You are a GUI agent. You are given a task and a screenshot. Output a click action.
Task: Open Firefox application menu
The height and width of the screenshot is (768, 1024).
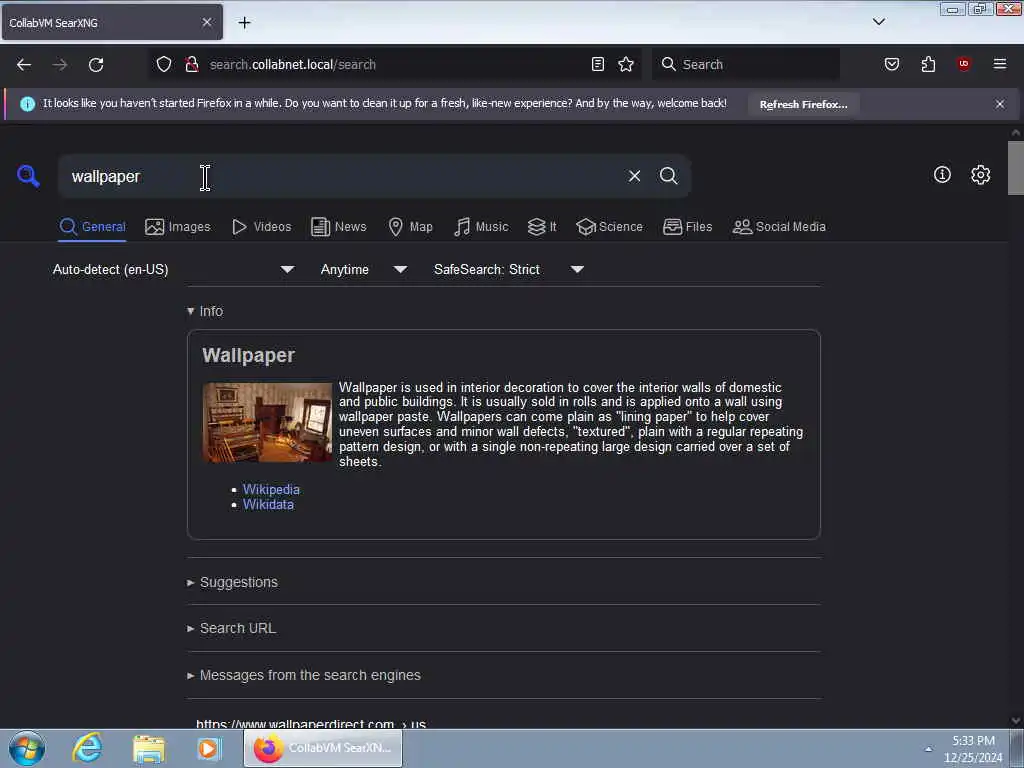(999, 64)
